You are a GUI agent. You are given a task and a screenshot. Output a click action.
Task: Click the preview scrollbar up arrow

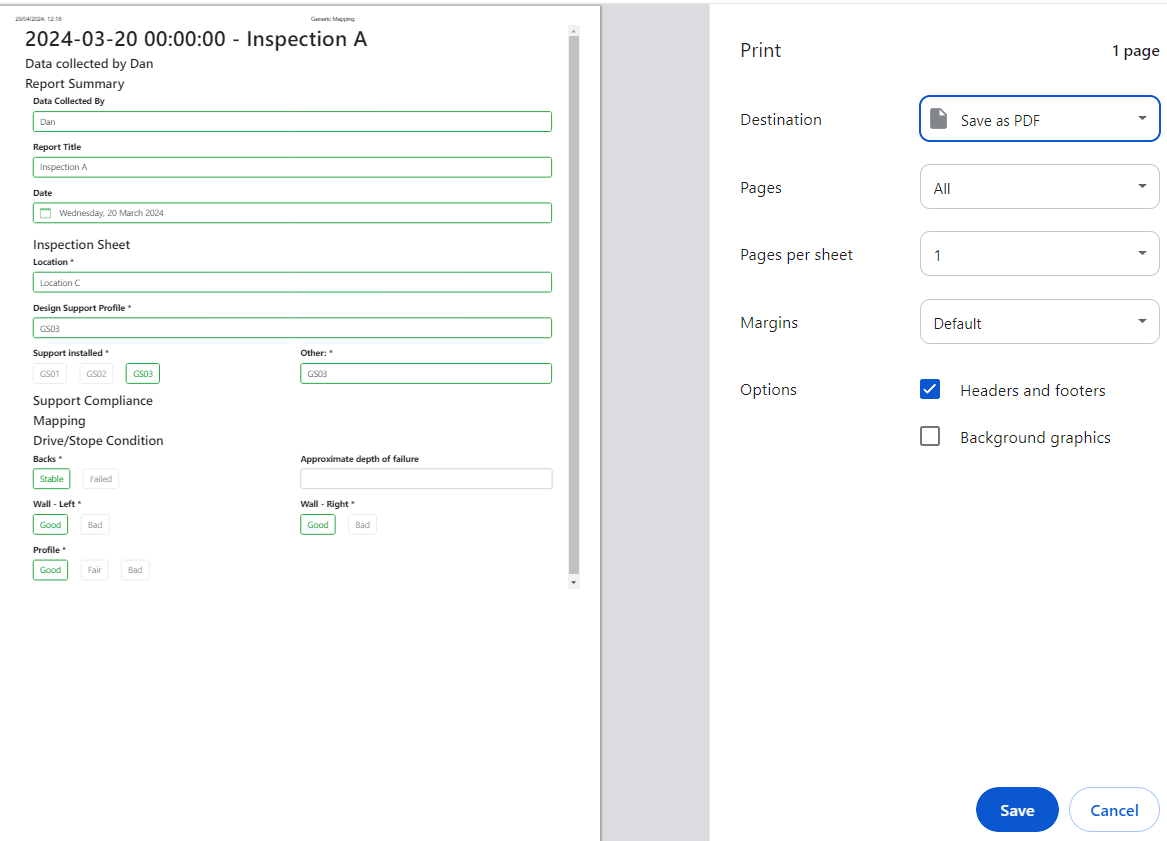point(573,31)
